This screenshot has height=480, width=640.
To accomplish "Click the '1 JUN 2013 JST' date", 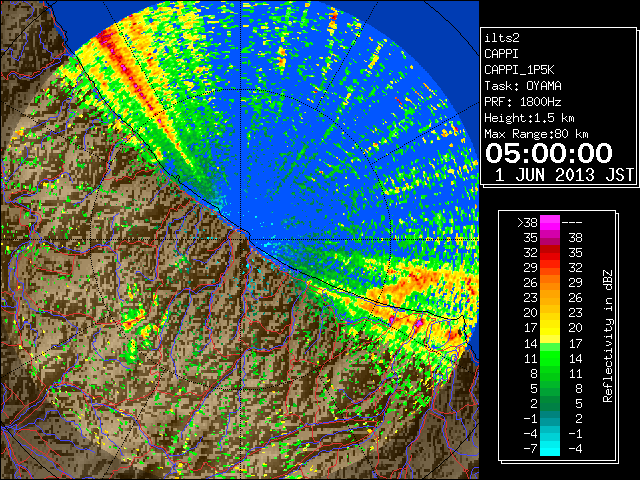I will tap(564, 175).
